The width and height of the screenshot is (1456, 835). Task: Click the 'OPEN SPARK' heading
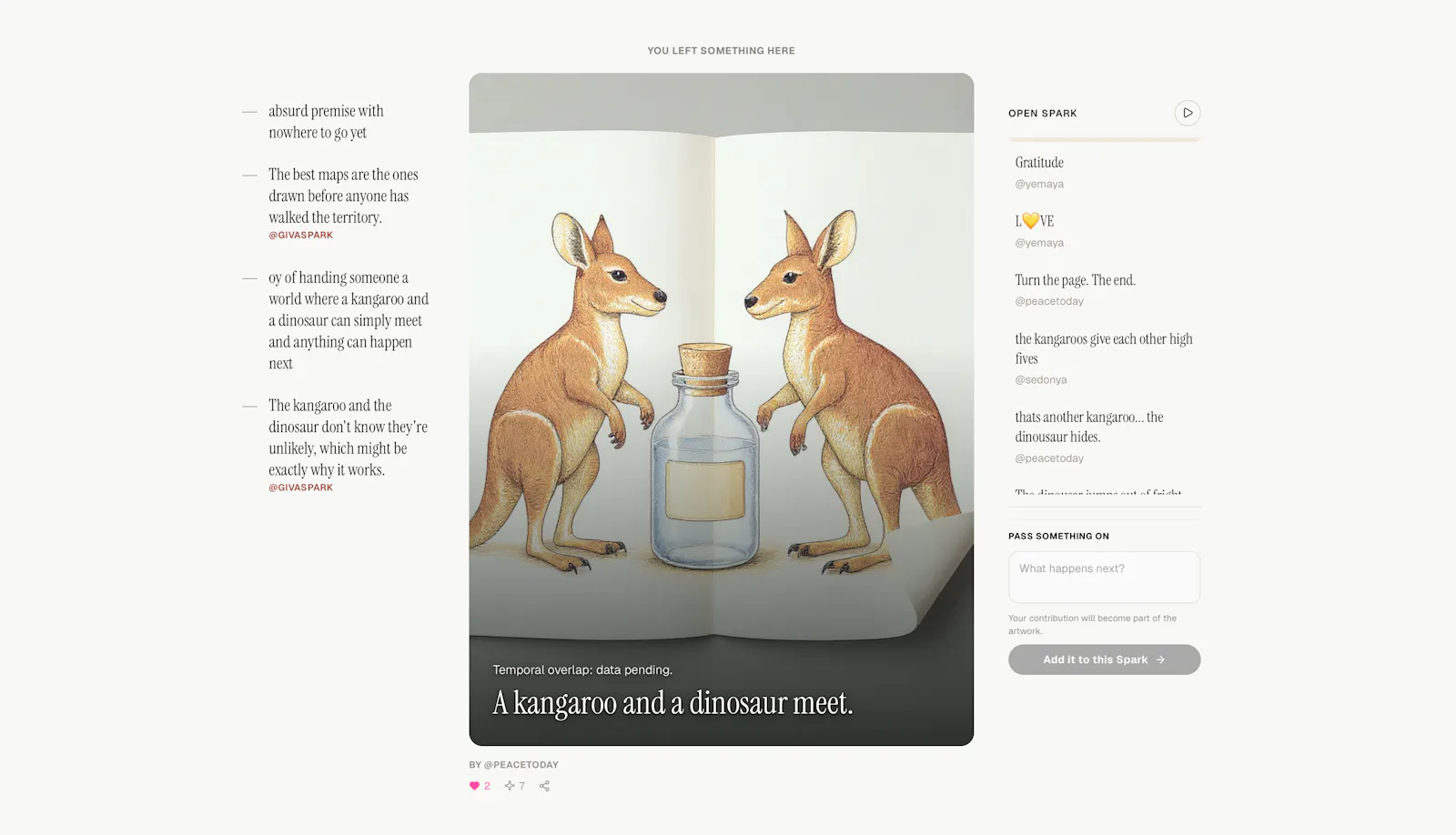pyautogui.click(x=1042, y=114)
